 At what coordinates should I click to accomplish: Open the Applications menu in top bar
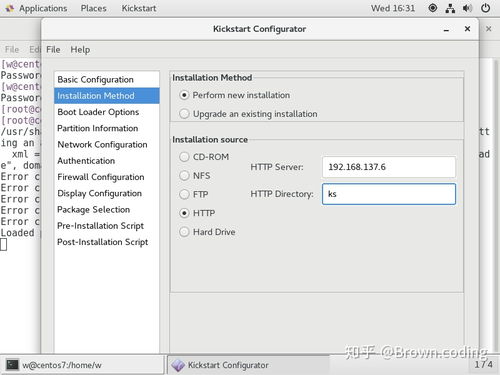pyautogui.click(x=37, y=8)
